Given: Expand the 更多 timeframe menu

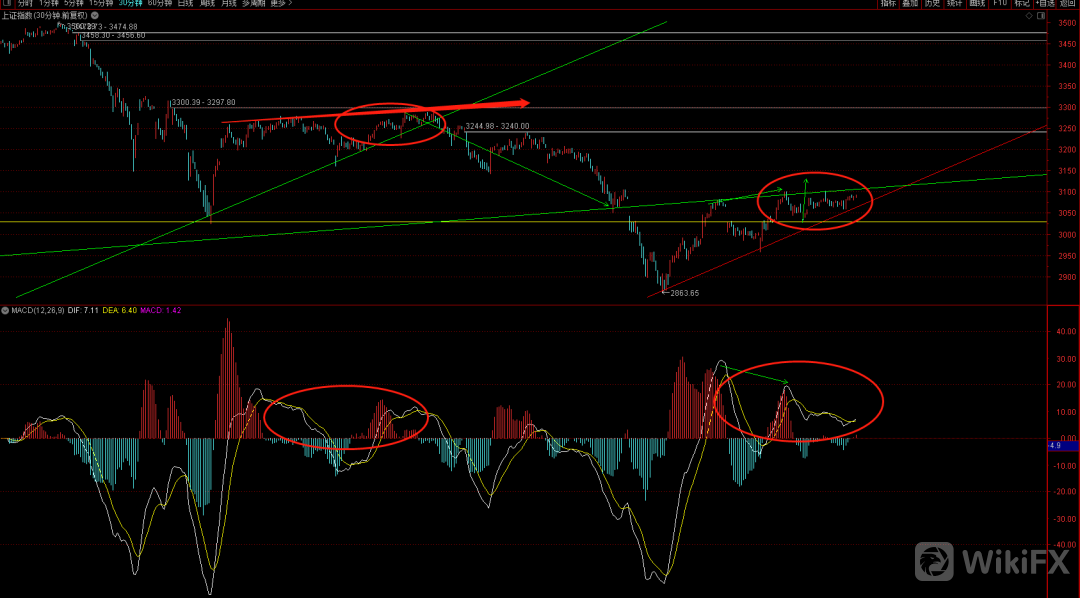Looking at the screenshot, I should tap(280, 4).
